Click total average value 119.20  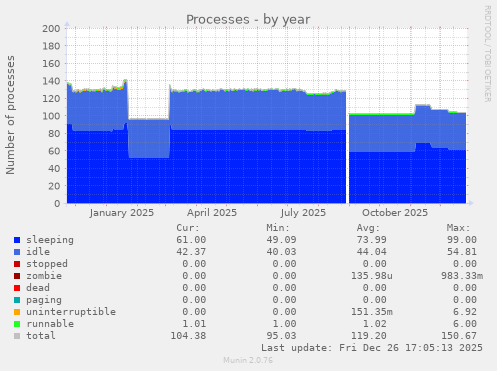pyautogui.click(x=369, y=336)
